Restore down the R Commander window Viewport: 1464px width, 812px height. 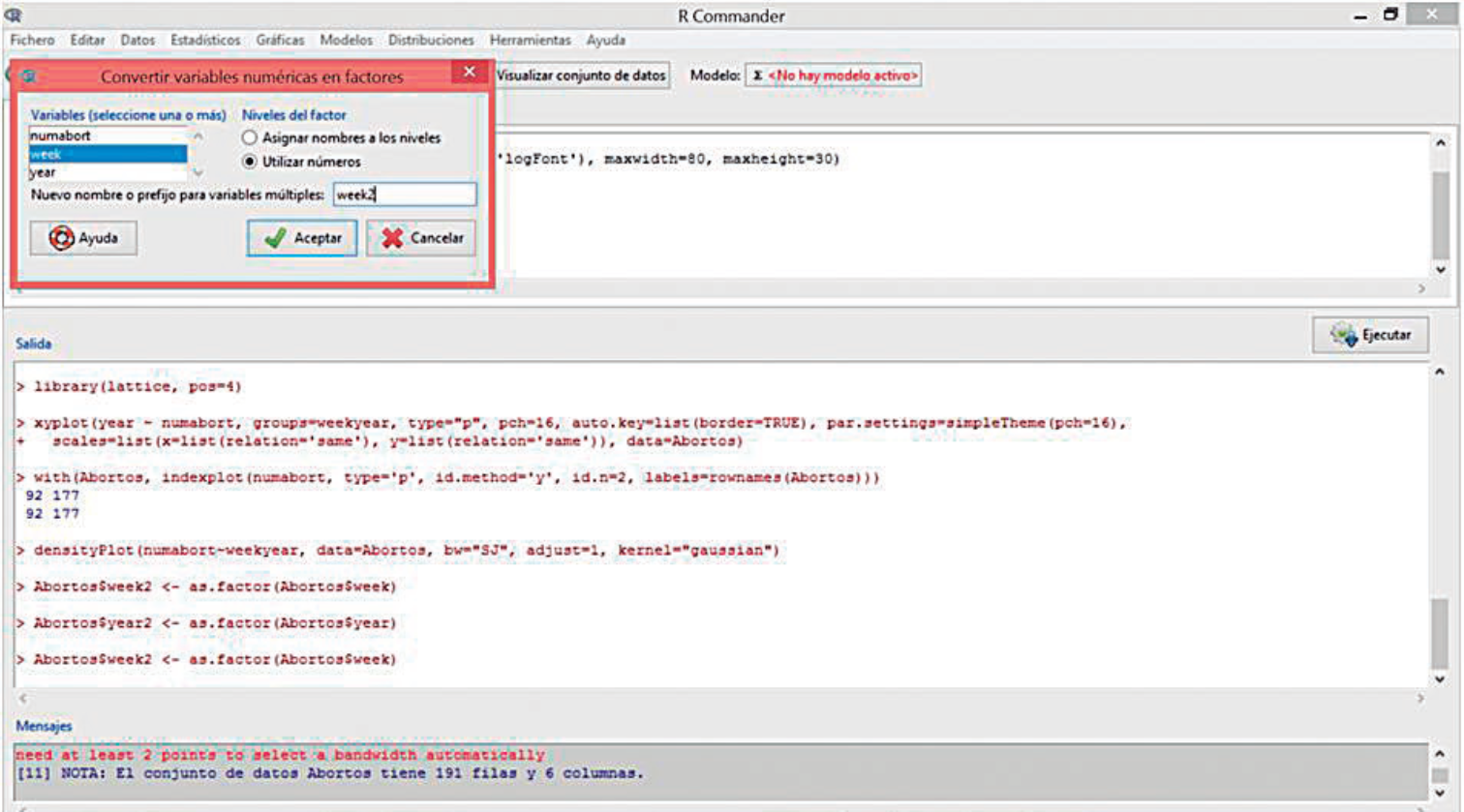click(x=1390, y=15)
